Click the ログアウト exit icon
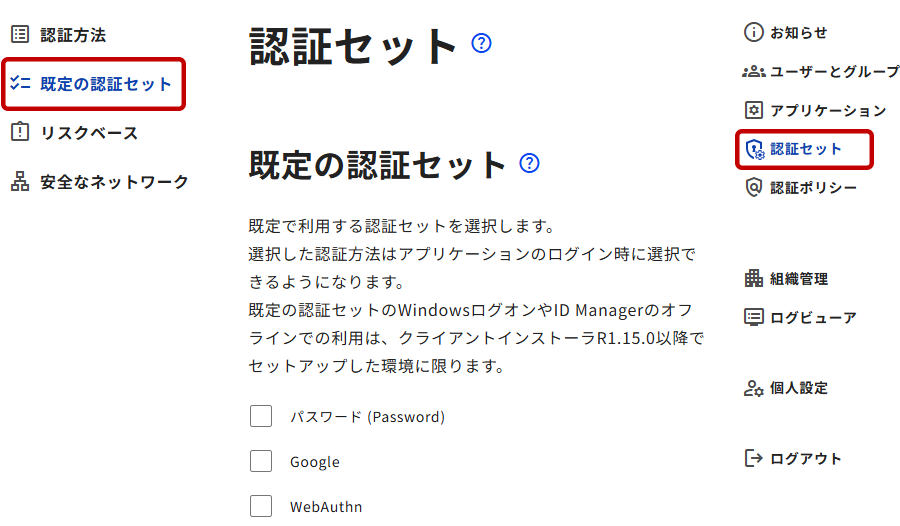This screenshot has height=526, width=900. coord(753,458)
